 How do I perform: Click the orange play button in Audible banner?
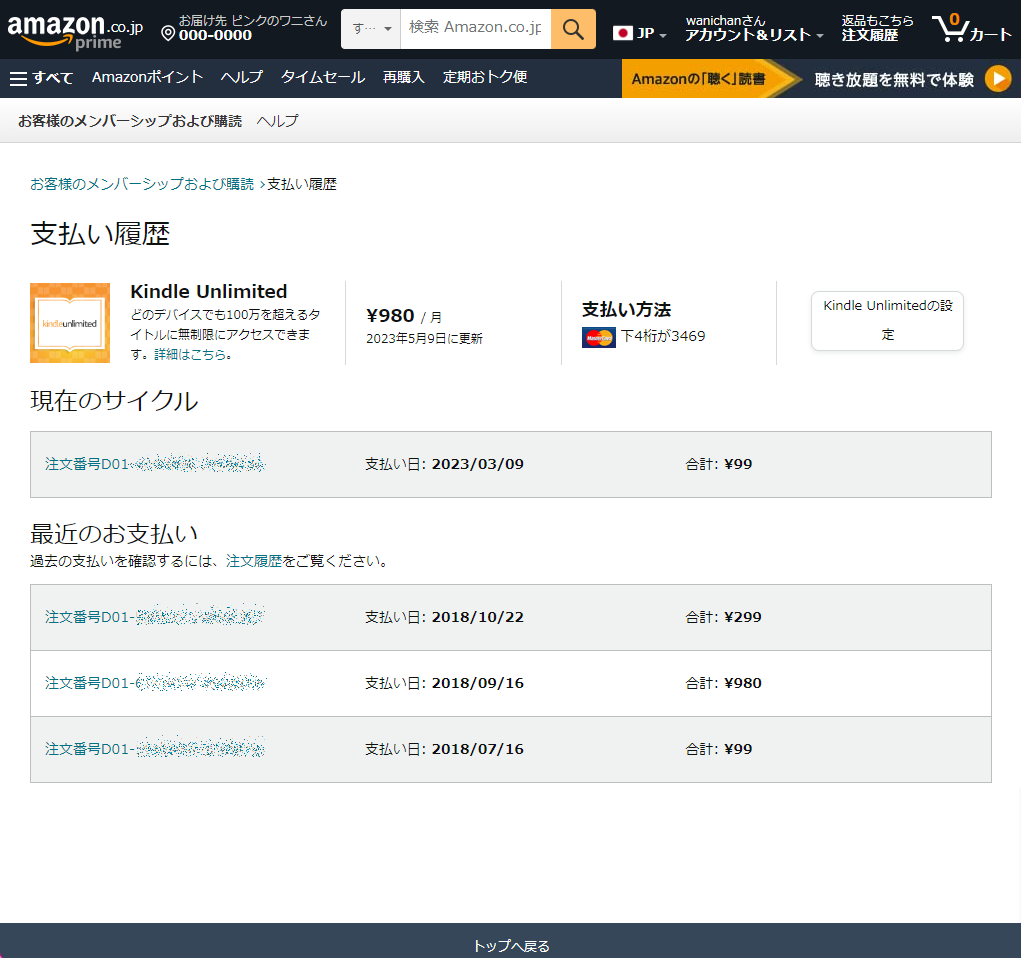998,79
